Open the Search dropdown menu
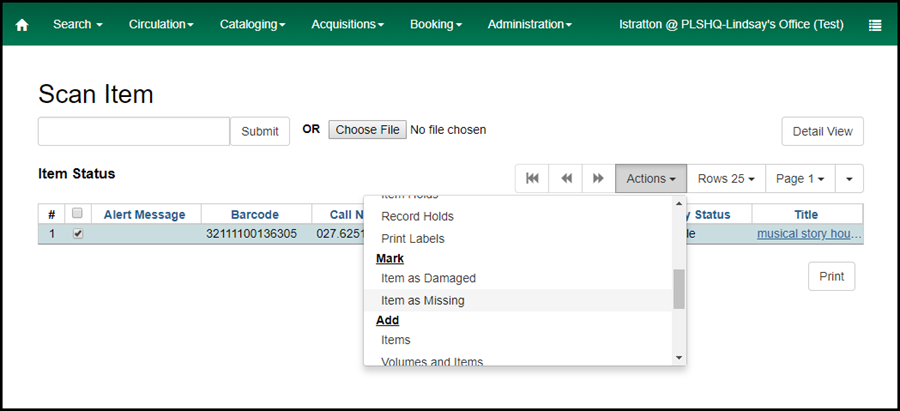 pos(77,24)
